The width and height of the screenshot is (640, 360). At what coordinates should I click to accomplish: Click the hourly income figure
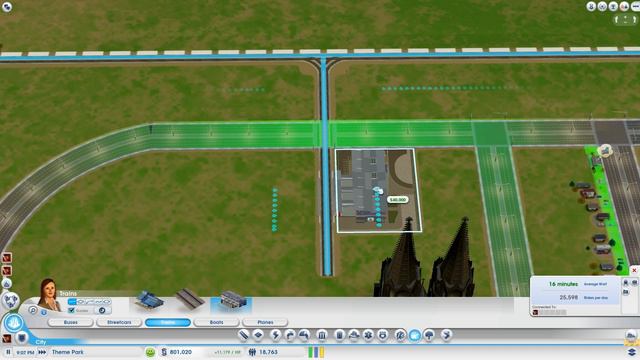pyautogui.click(x=227, y=352)
